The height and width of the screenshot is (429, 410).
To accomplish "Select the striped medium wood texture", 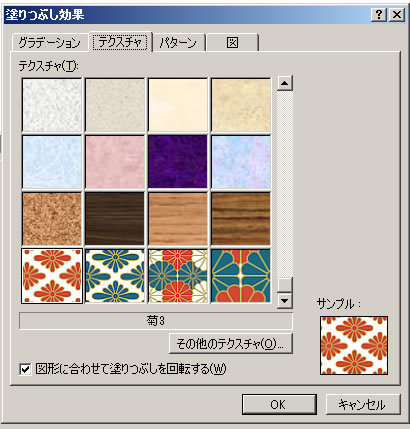I will (241, 219).
